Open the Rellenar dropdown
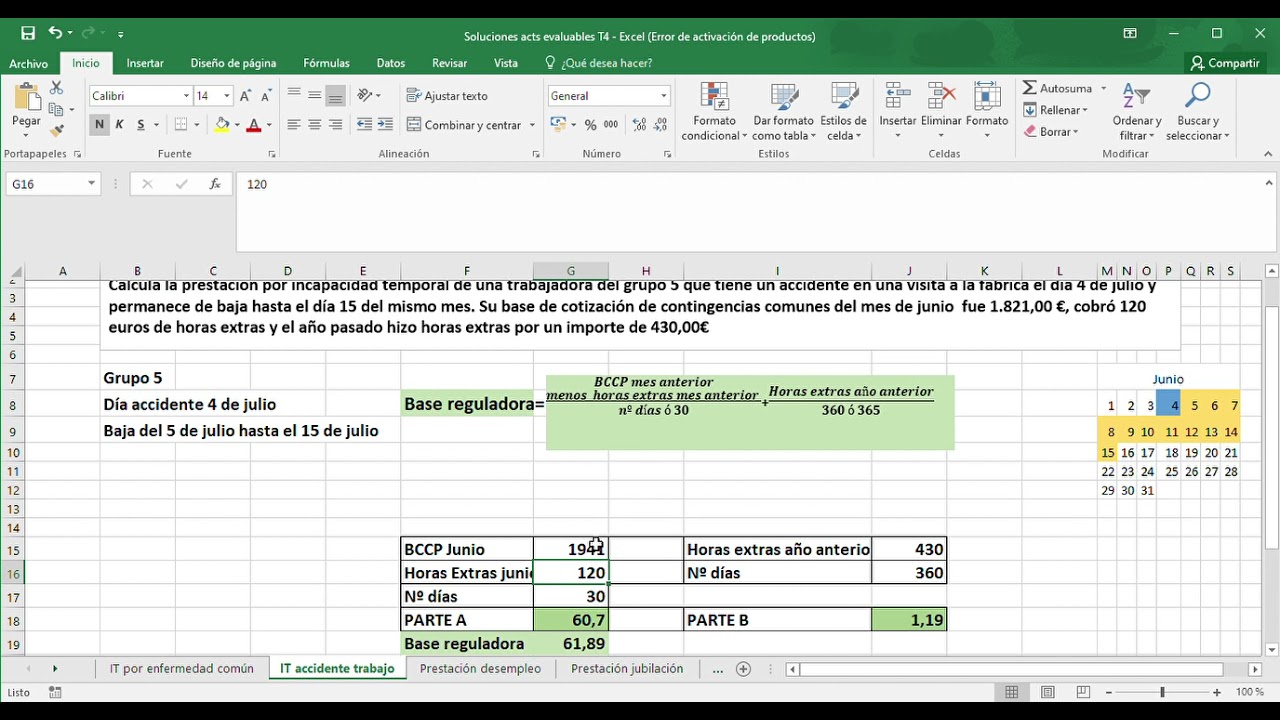The height and width of the screenshot is (720, 1280). (1084, 110)
